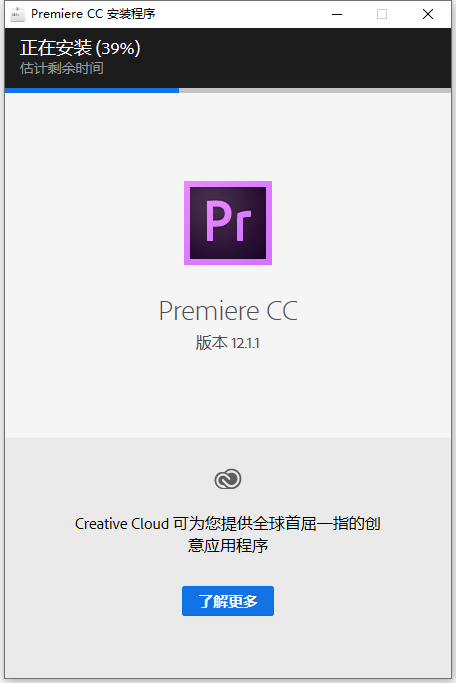Click the Premiere CC product name text
The width and height of the screenshot is (456, 683).
(228, 311)
